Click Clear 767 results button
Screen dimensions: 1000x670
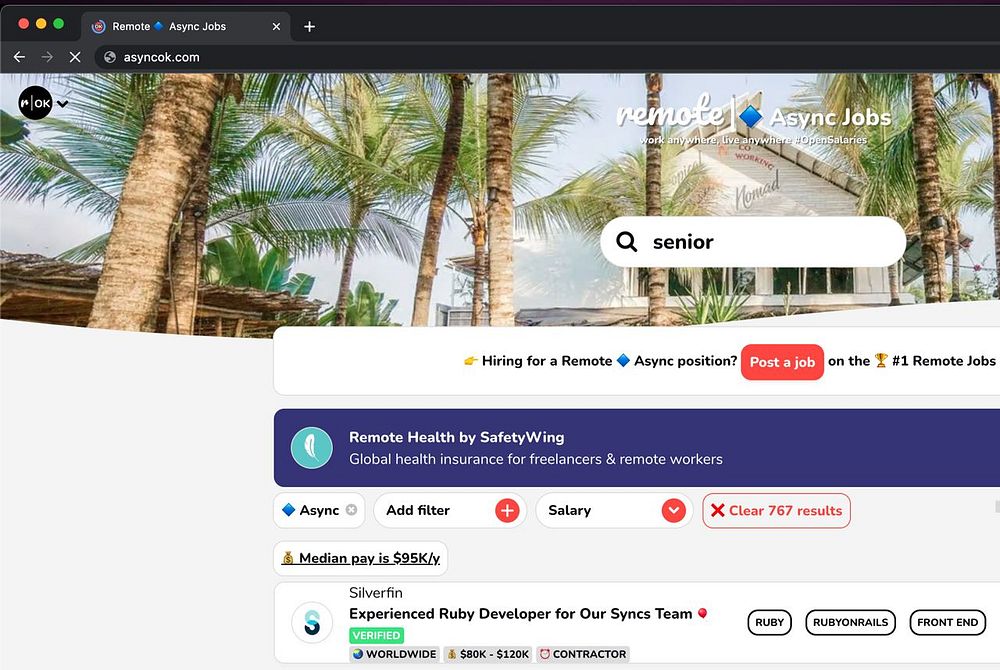[776, 510]
